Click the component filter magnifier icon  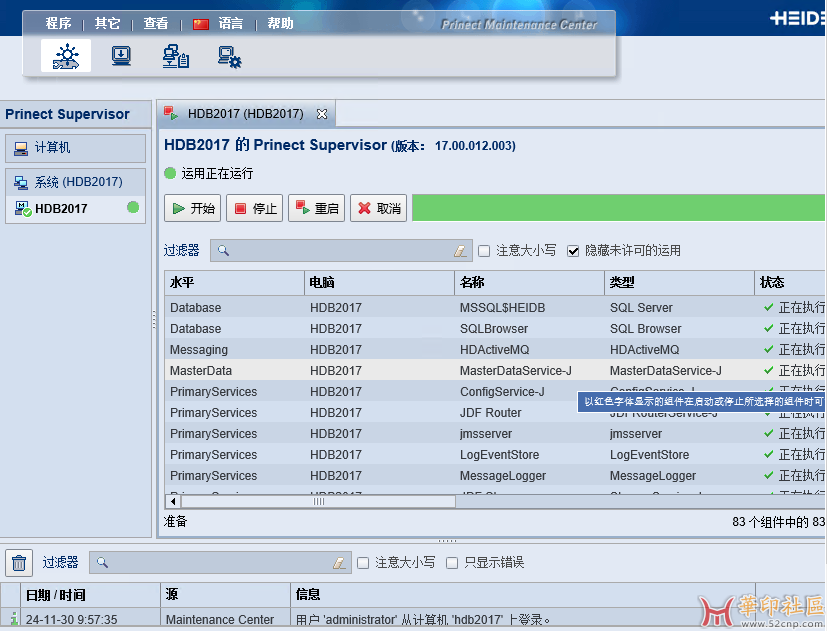point(223,251)
